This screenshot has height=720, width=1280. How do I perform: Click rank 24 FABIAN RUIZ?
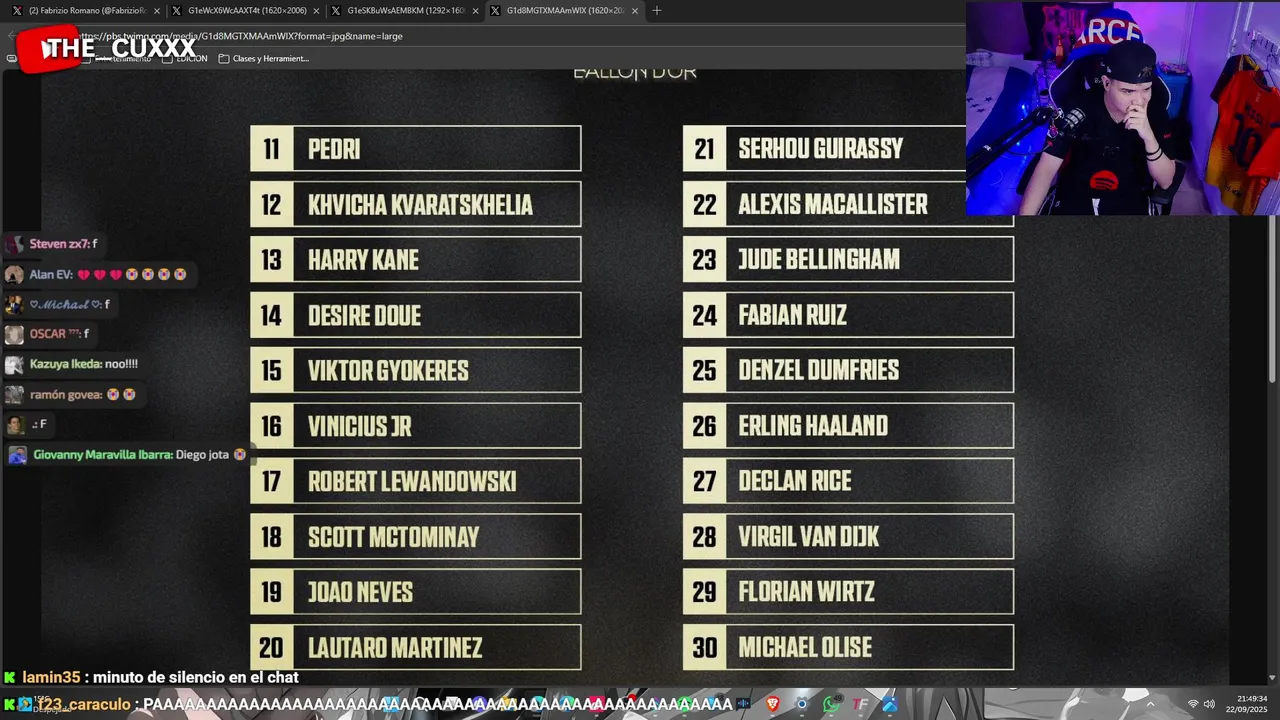pos(848,315)
